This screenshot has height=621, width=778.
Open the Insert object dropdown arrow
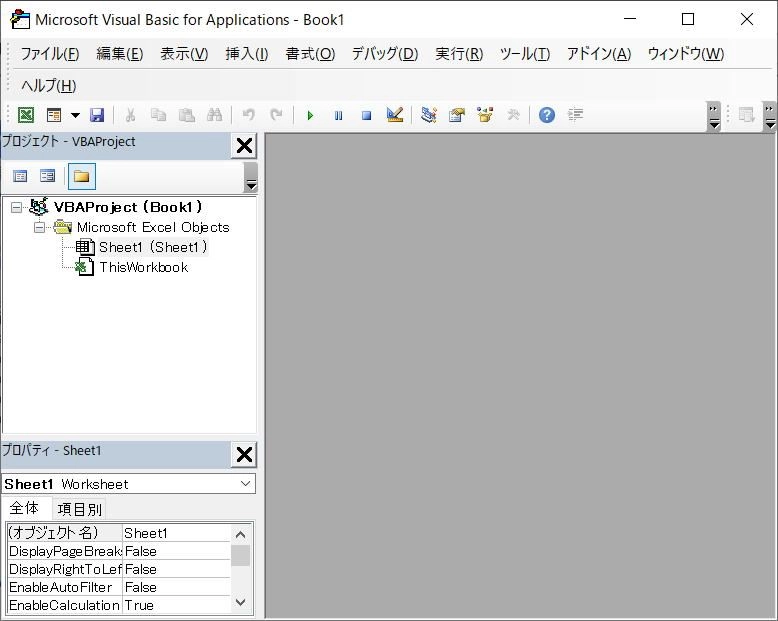pyautogui.click(x=75, y=115)
